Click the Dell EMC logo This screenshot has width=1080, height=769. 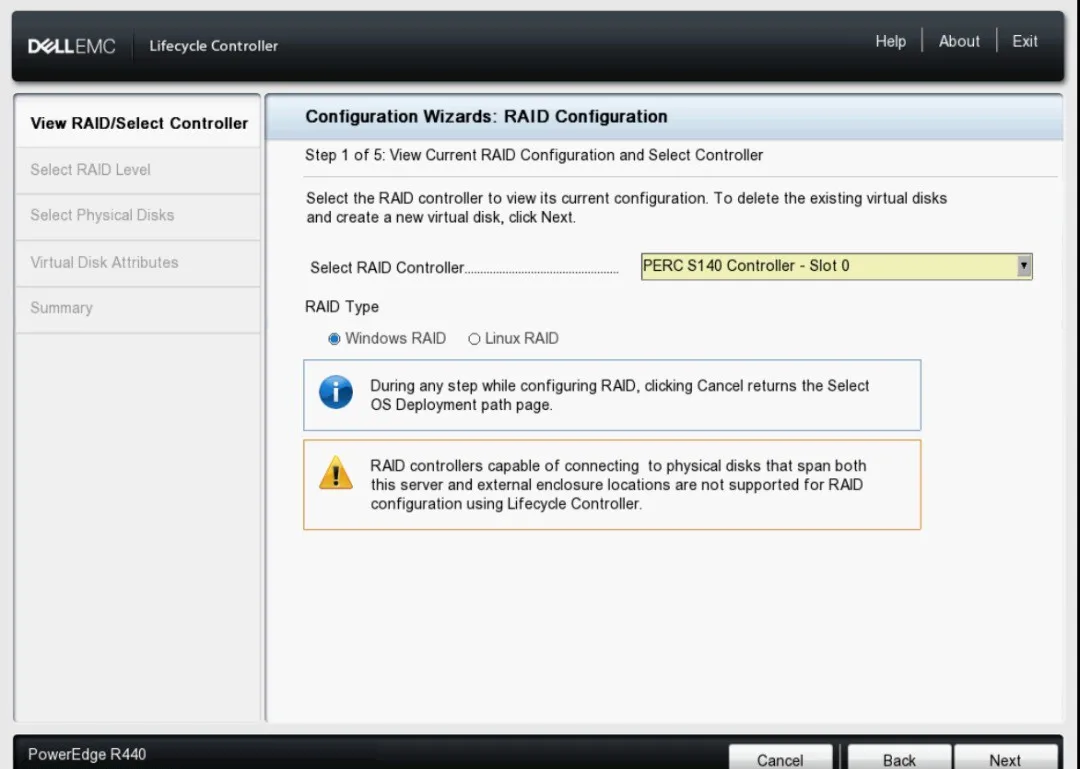coord(72,46)
